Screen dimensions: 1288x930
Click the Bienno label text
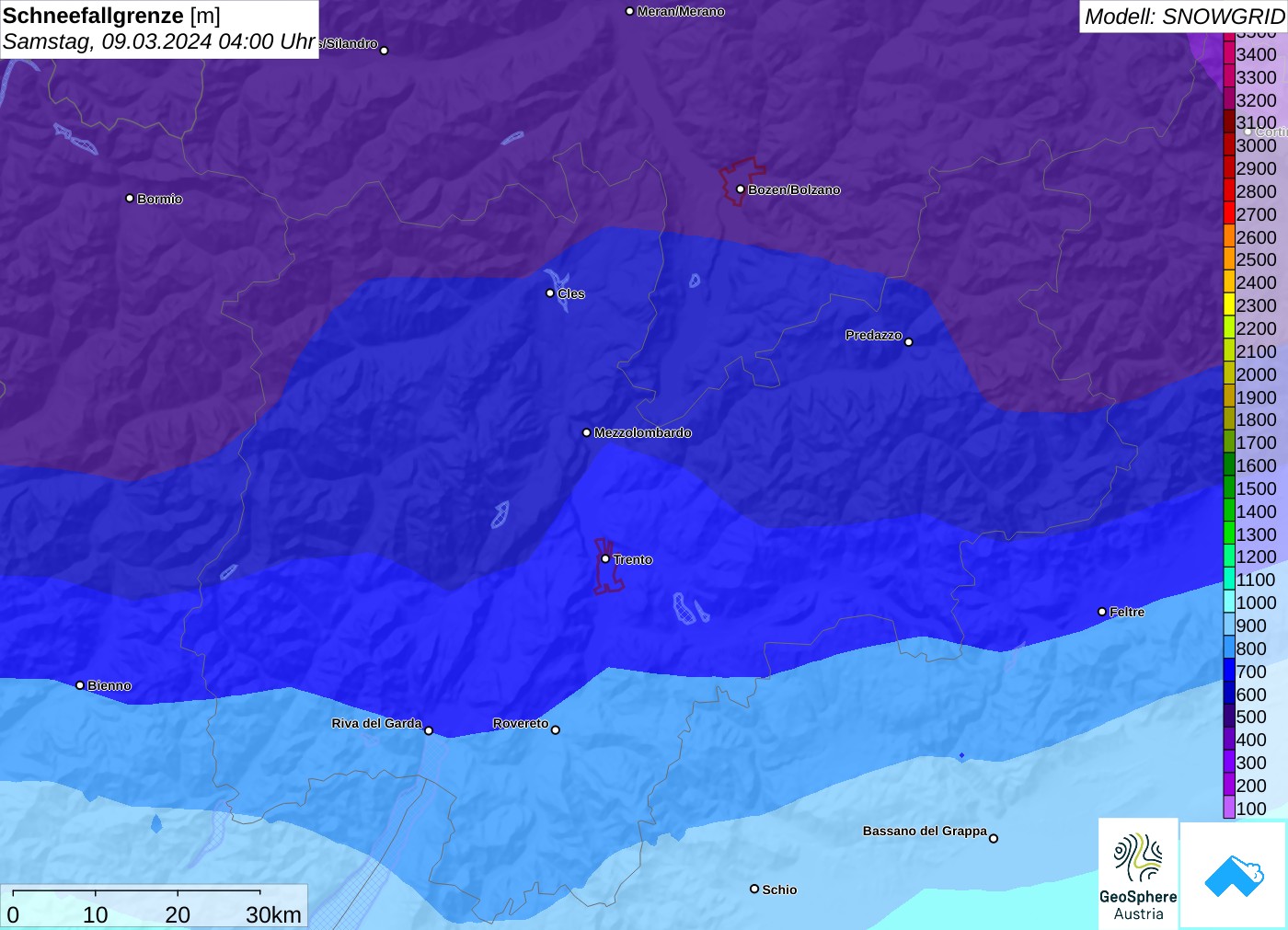point(109,685)
